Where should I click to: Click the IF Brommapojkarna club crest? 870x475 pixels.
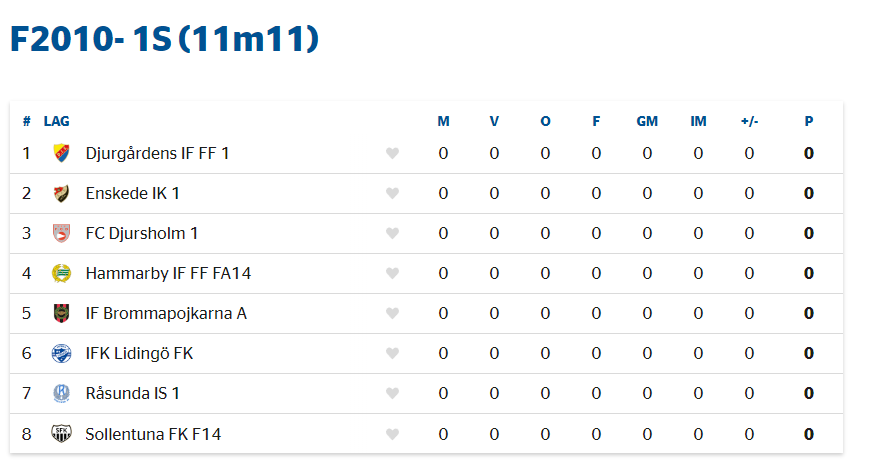pyautogui.click(x=61, y=313)
